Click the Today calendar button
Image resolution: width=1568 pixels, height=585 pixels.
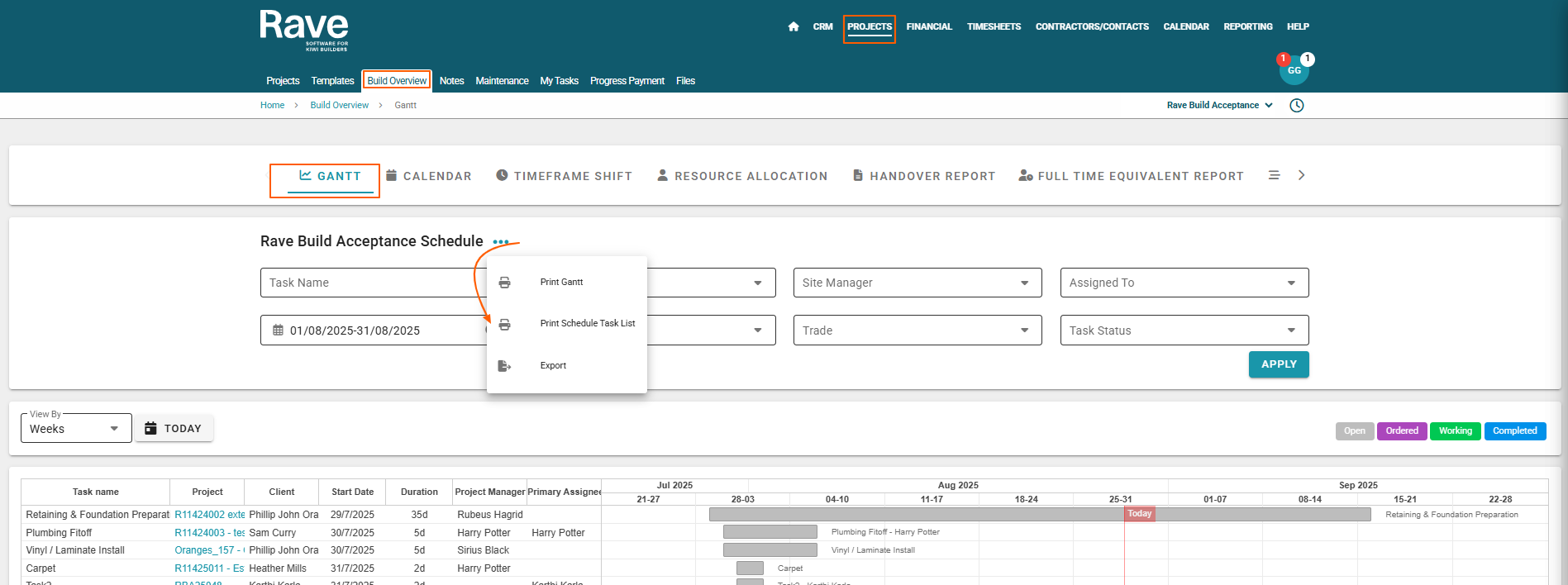click(x=174, y=429)
